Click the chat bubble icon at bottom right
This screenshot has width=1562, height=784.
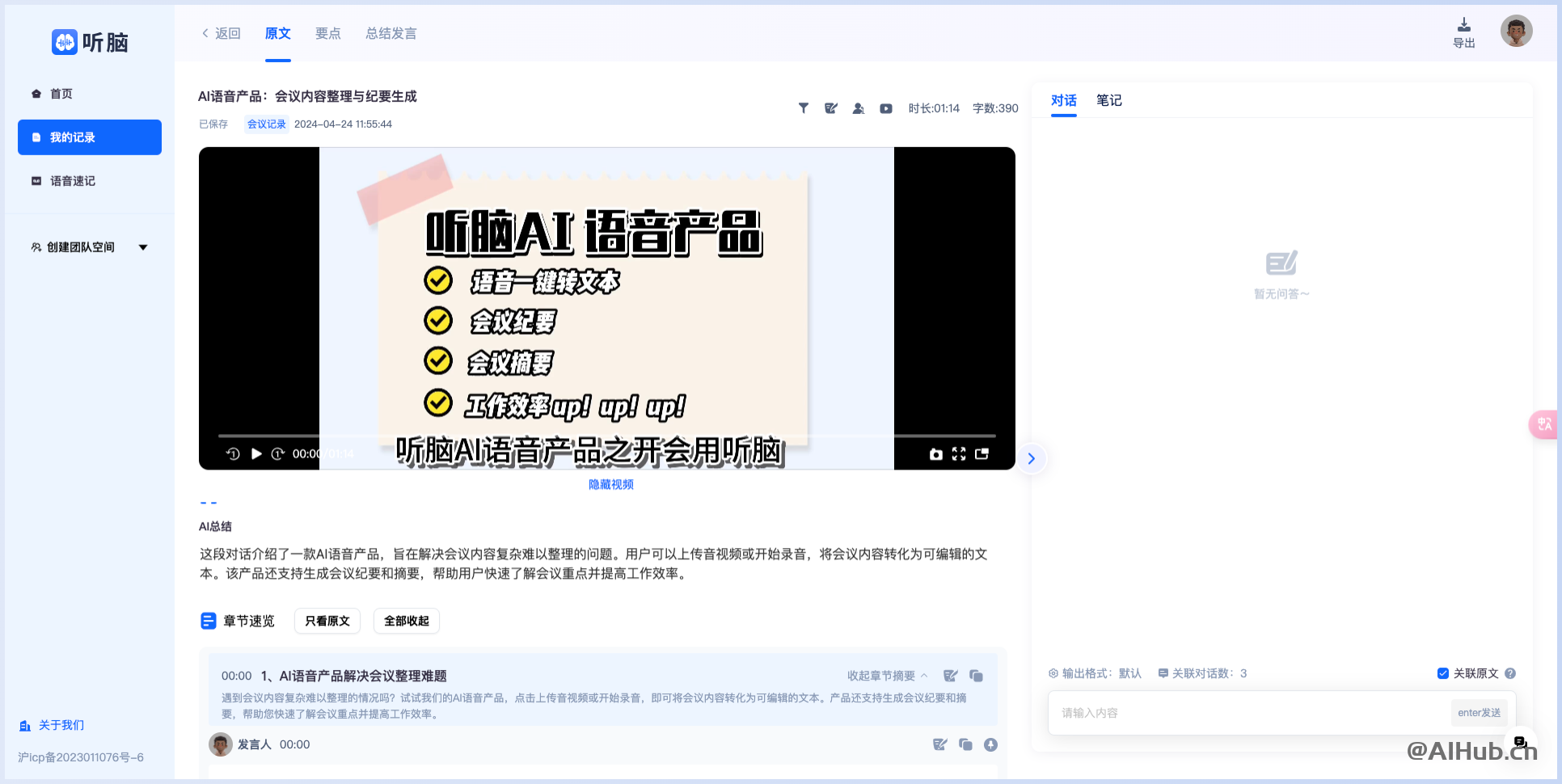click(1520, 742)
